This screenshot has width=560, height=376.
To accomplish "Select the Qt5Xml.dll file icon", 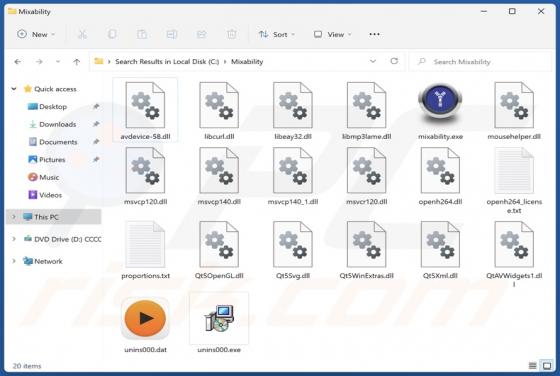I will point(440,244).
